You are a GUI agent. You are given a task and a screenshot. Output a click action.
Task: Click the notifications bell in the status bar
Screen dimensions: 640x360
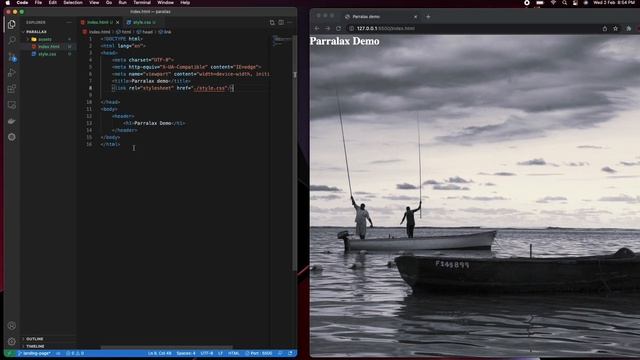click(x=290, y=353)
